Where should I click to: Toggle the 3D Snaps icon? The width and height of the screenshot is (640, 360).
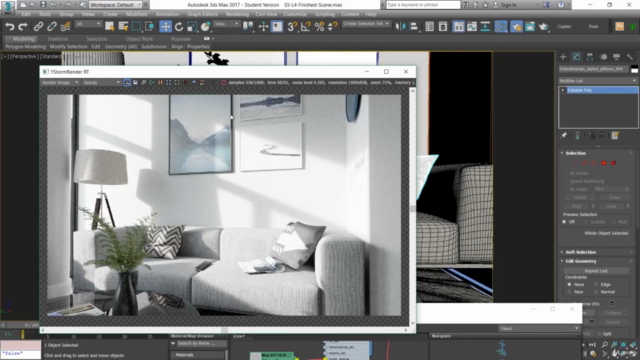pyautogui.click(x=292, y=27)
